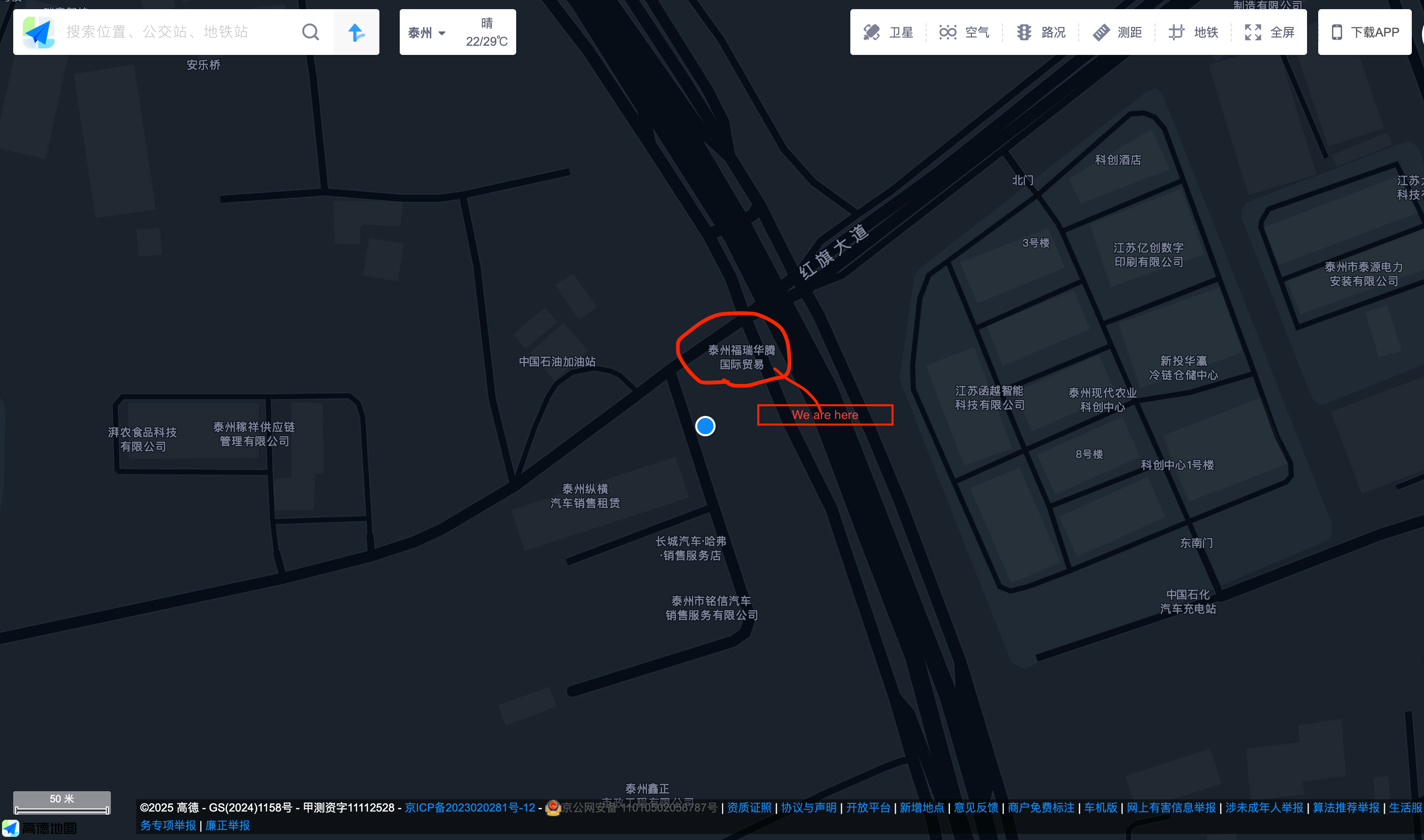Toggle air quality (空气) layer
This screenshot has width=1424, height=840.
pyautogui.click(x=964, y=32)
